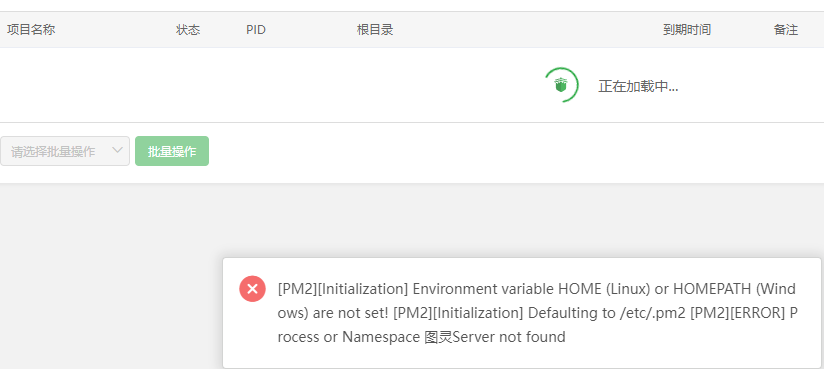
Task: Click the PID column header
Action: pos(256,30)
